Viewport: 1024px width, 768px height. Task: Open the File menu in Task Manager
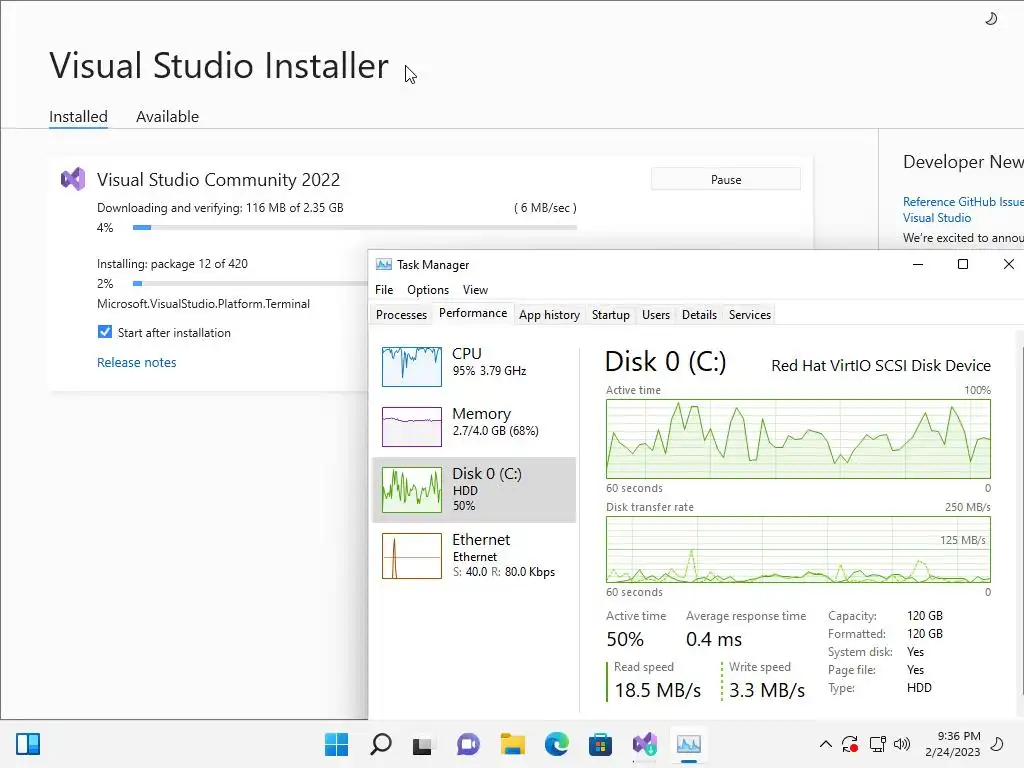(384, 290)
